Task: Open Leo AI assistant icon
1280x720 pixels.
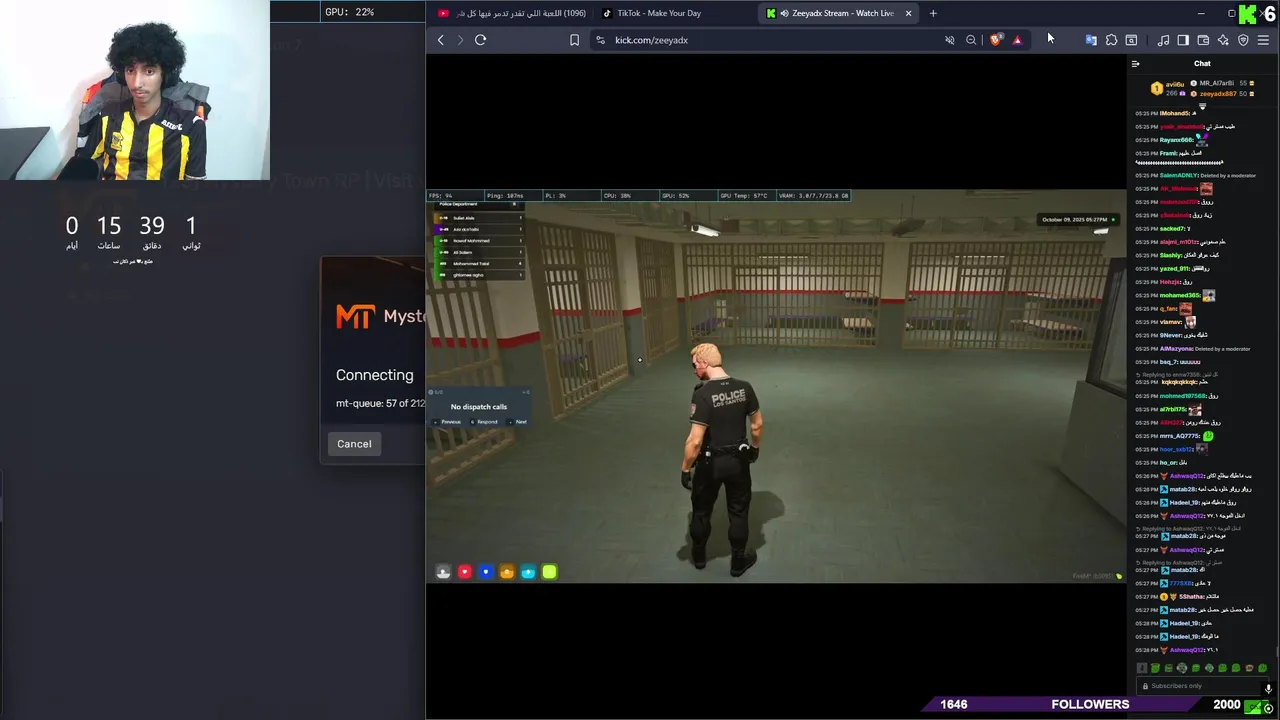Action: [x=1223, y=40]
